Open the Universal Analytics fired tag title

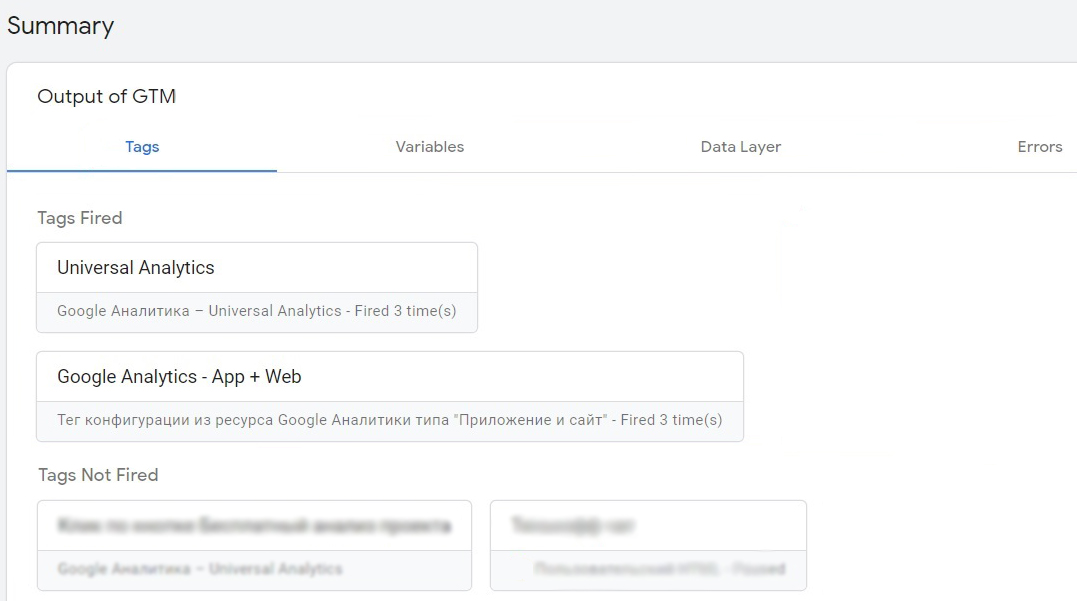tap(136, 268)
